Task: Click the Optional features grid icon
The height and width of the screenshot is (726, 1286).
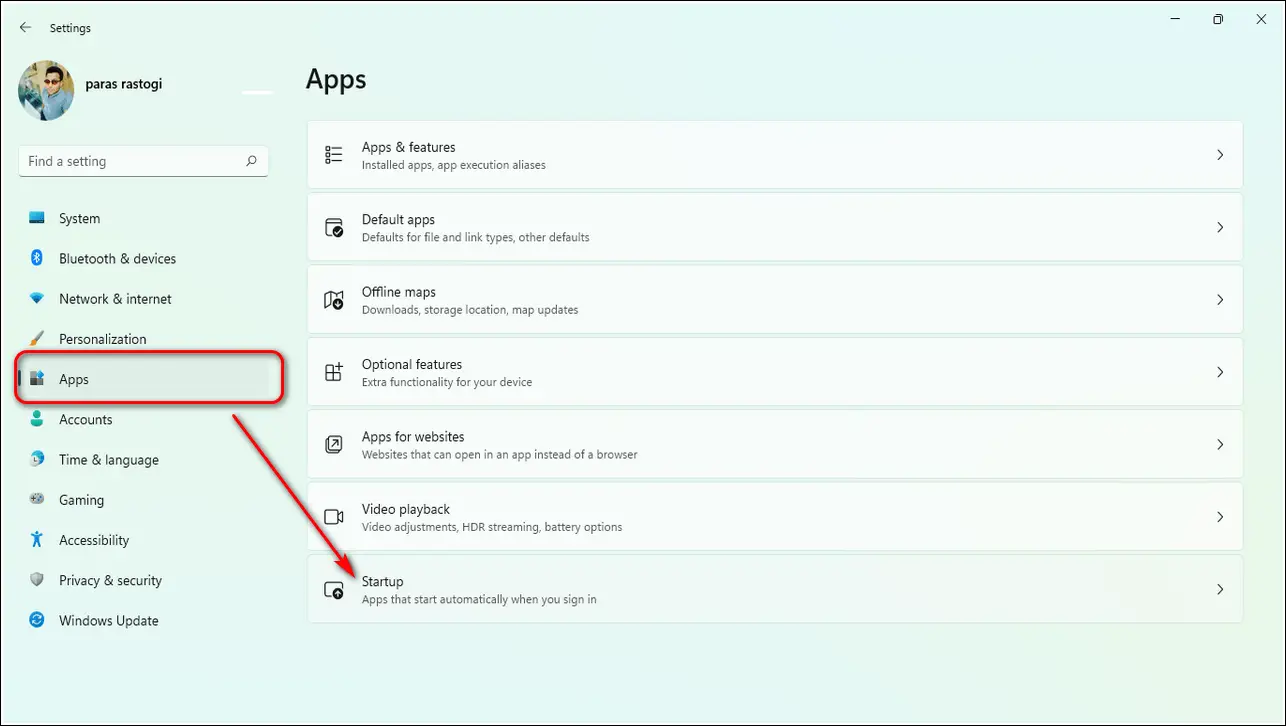Action: coord(334,372)
